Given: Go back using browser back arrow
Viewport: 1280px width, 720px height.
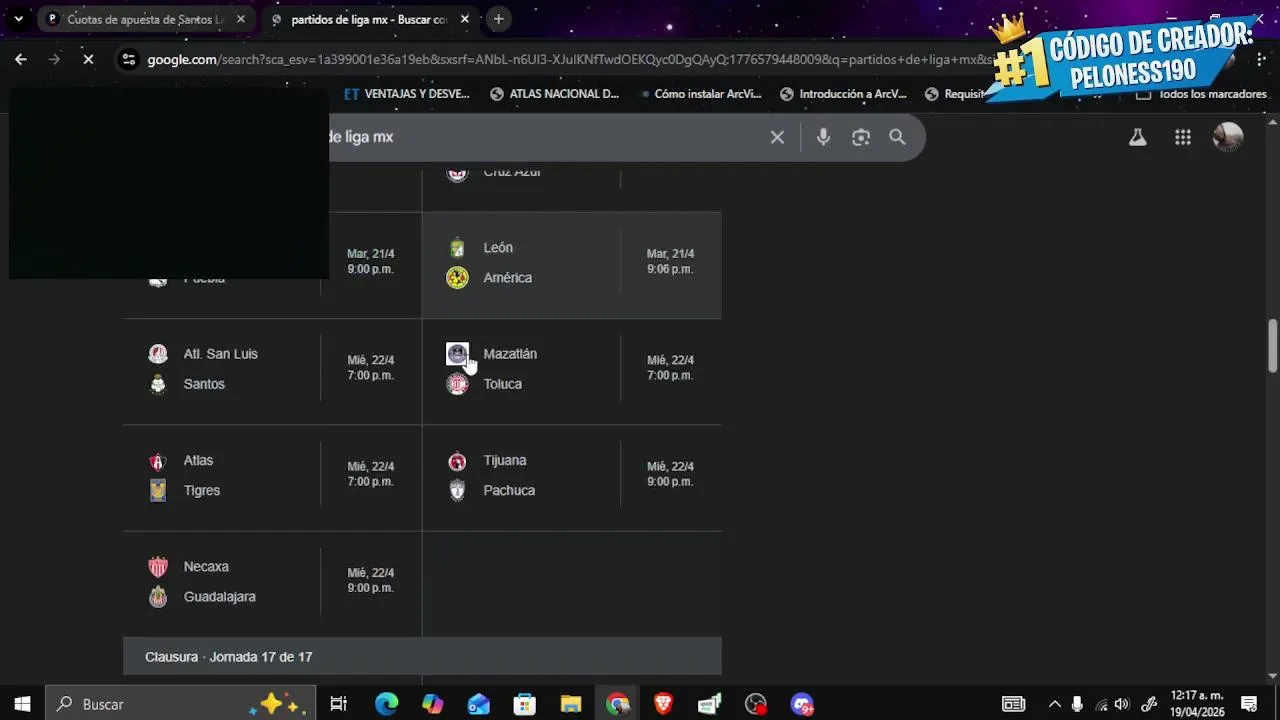Looking at the screenshot, I should (x=20, y=59).
